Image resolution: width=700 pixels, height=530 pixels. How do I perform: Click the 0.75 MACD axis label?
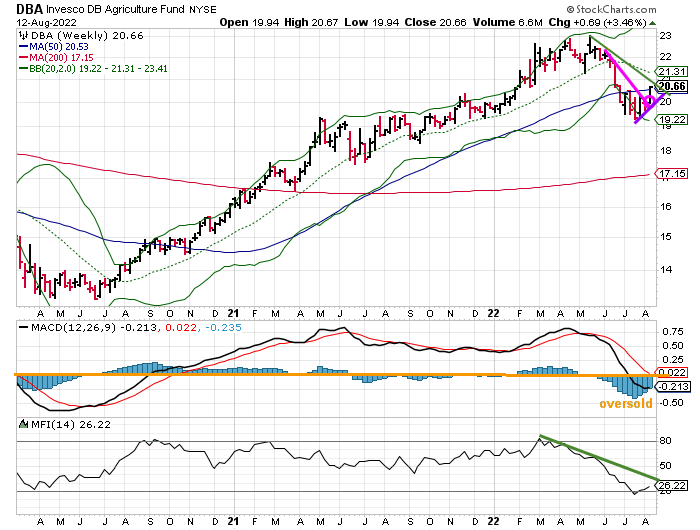672,332
